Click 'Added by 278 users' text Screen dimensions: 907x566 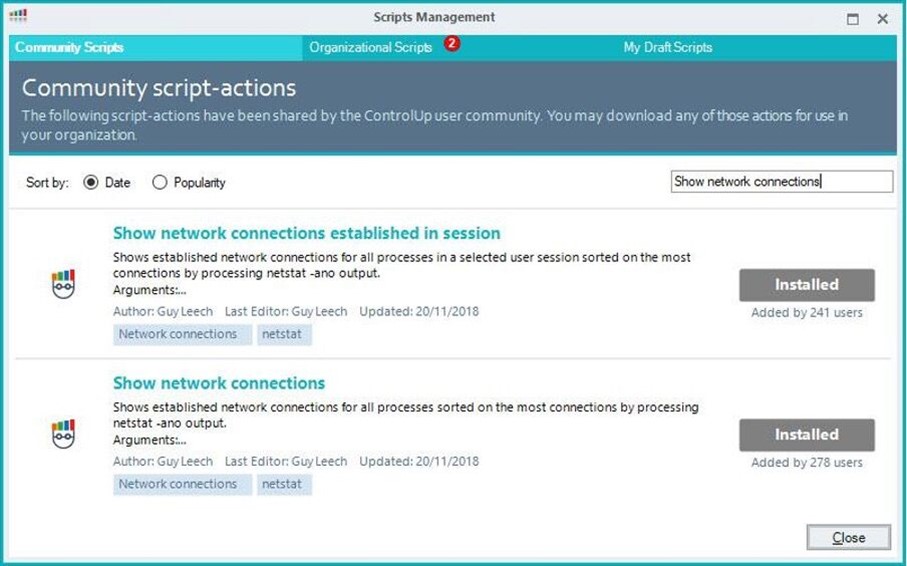click(806, 462)
